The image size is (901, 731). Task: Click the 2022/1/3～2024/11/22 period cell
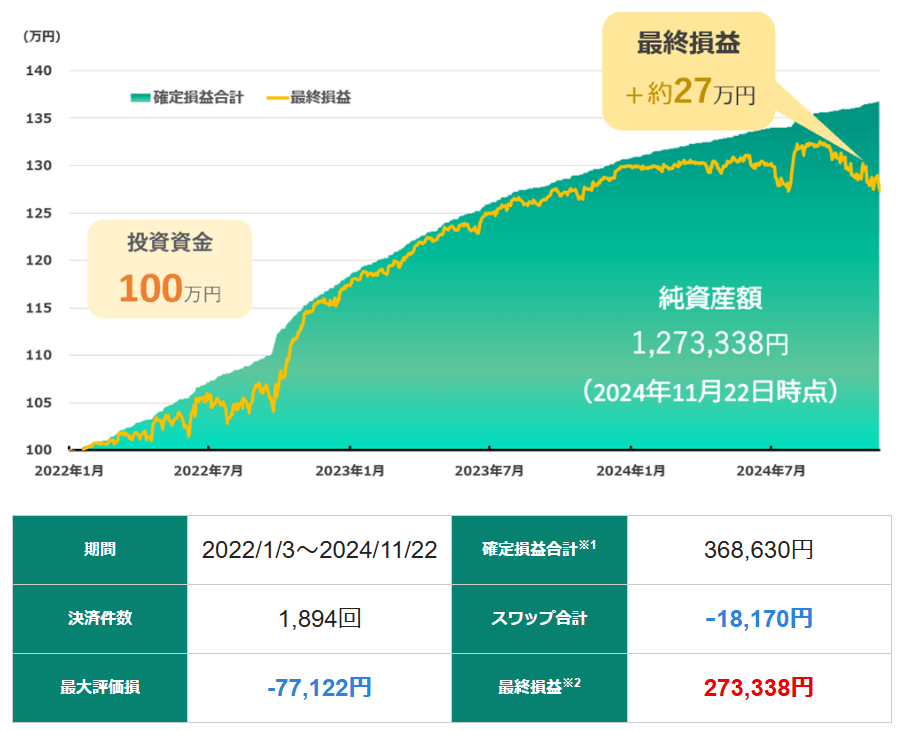(319, 550)
